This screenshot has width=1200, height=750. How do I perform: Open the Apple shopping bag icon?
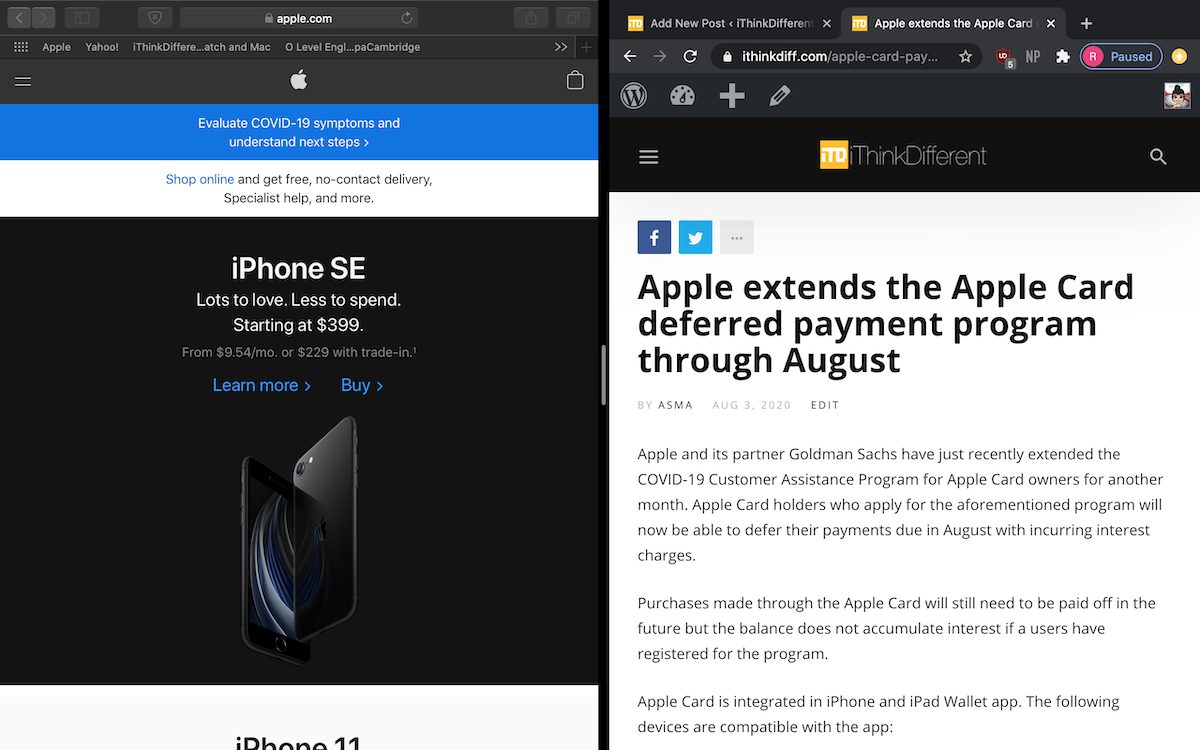pyautogui.click(x=575, y=81)
